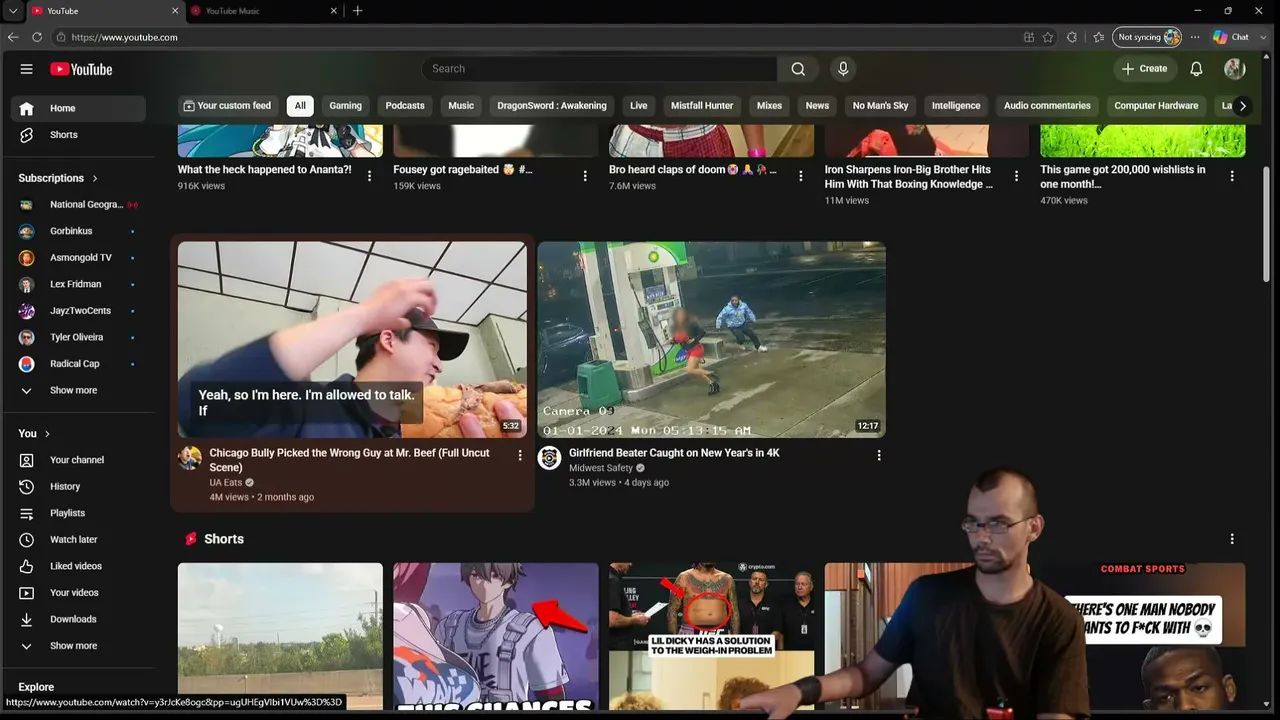Open menu for 'Bro heard claps of doom'
The image size is (1280, 720).
[801, 176]
